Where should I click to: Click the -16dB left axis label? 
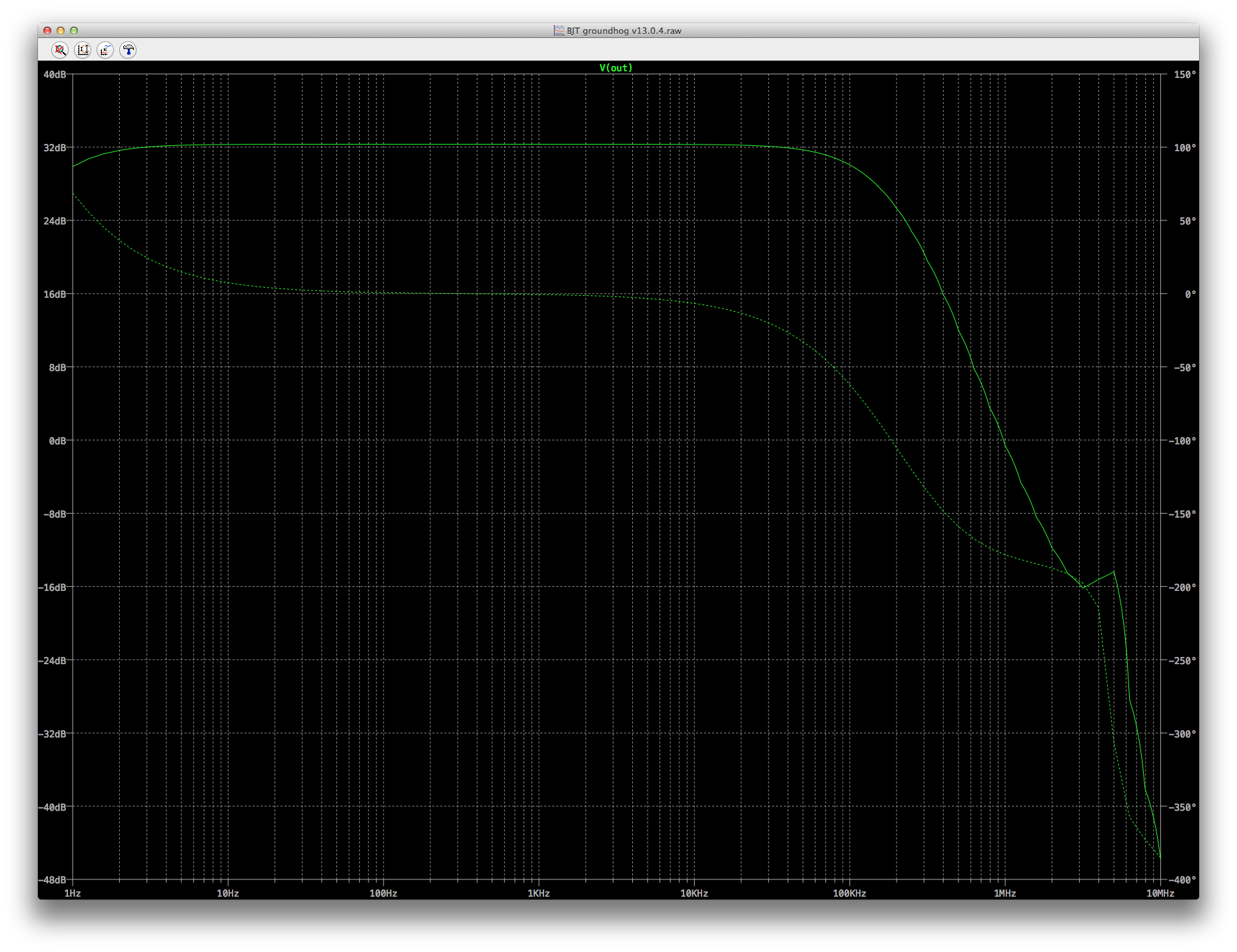point(52,588)
